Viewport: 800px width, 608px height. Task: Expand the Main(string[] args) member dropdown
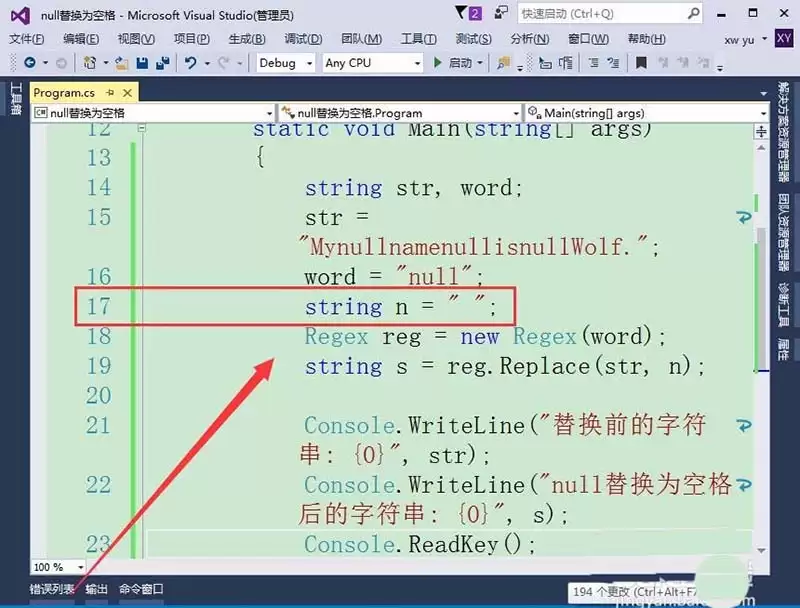(764, 113)
